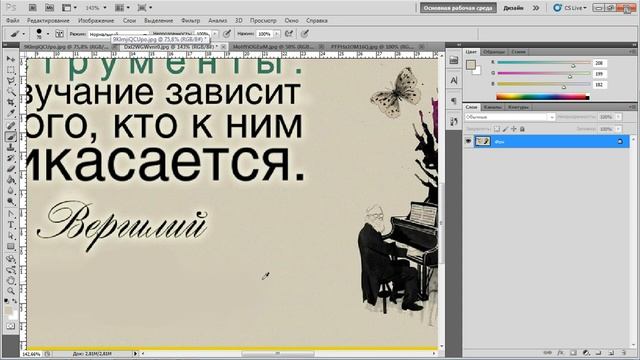Switch to the Дизайн workspace

tap(513, 8)
